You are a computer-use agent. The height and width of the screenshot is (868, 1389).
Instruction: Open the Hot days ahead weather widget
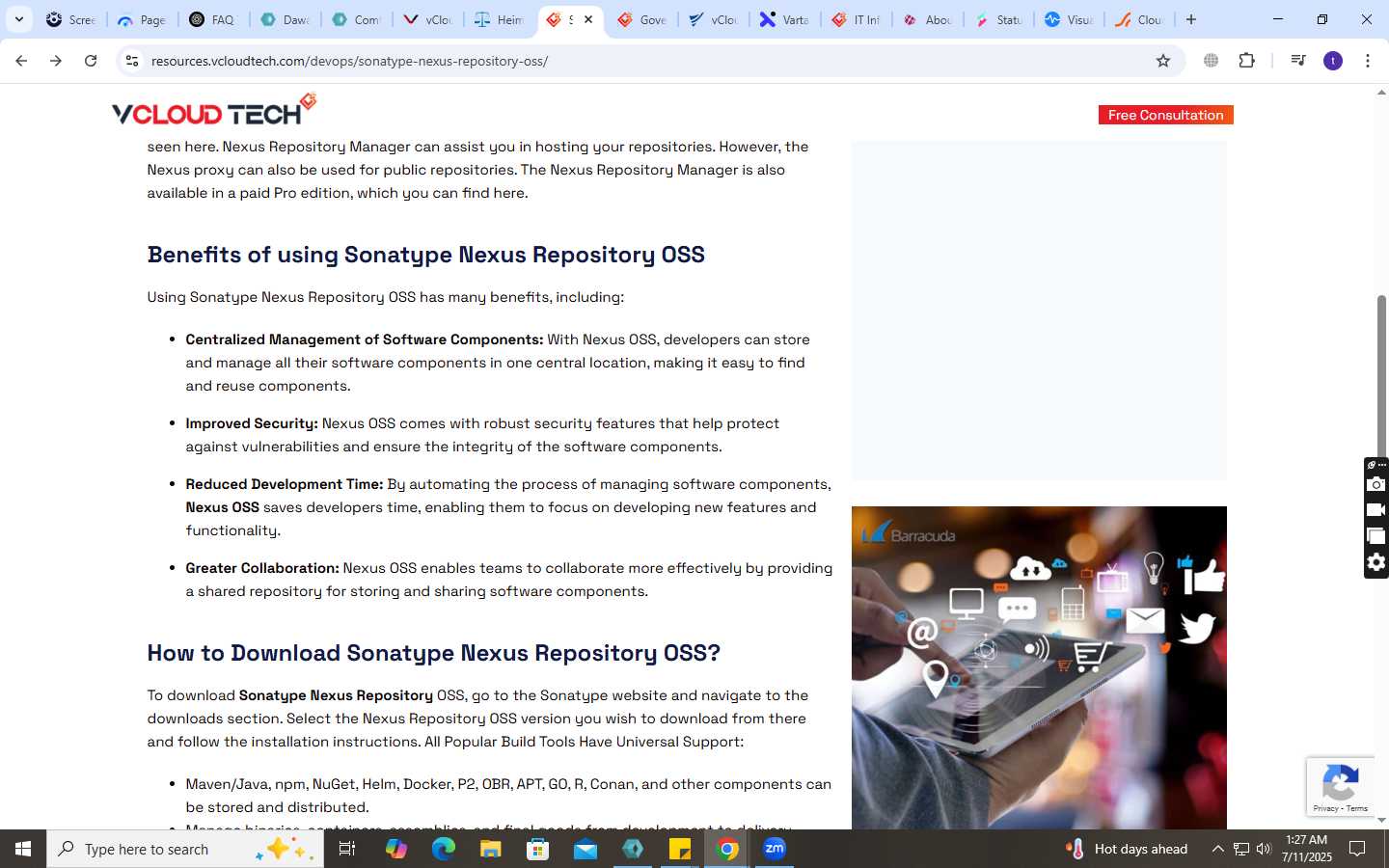click(1127, 849)
